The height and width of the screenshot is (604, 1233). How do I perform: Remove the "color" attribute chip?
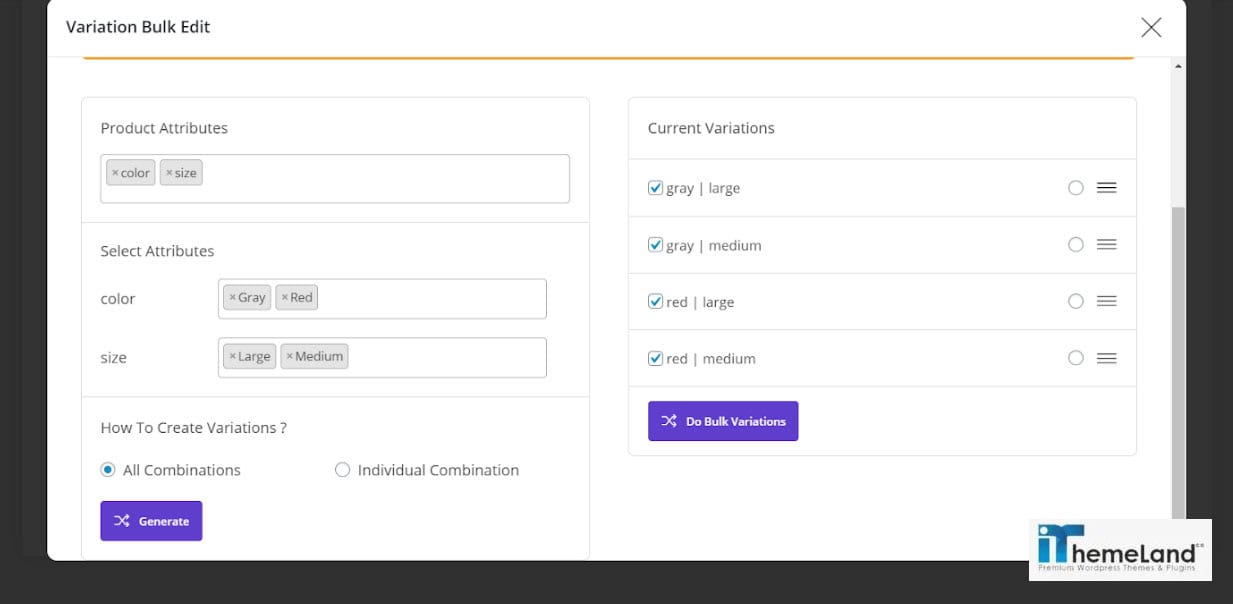pos(116,172)
